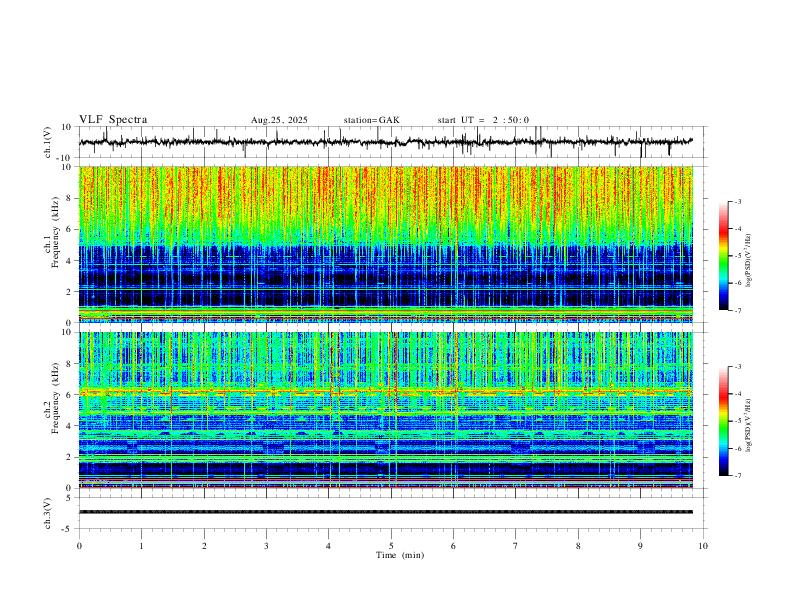792x612 pixels.
Task: Click the "-7" tick on ch.2 colorbar
Action: point(737,476)
